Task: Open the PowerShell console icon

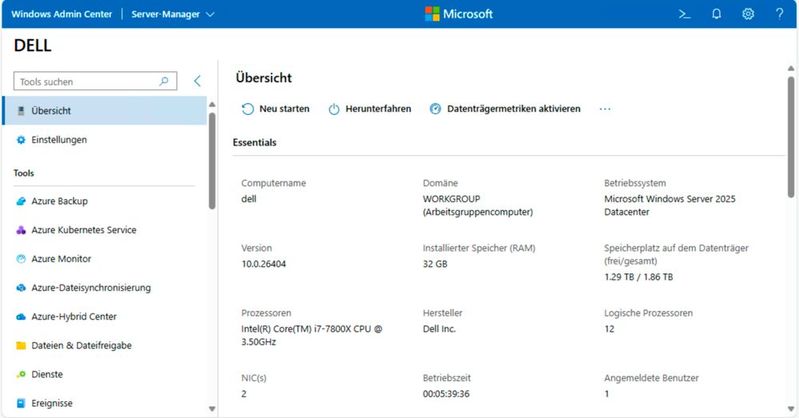Action: tap(684, 14)
